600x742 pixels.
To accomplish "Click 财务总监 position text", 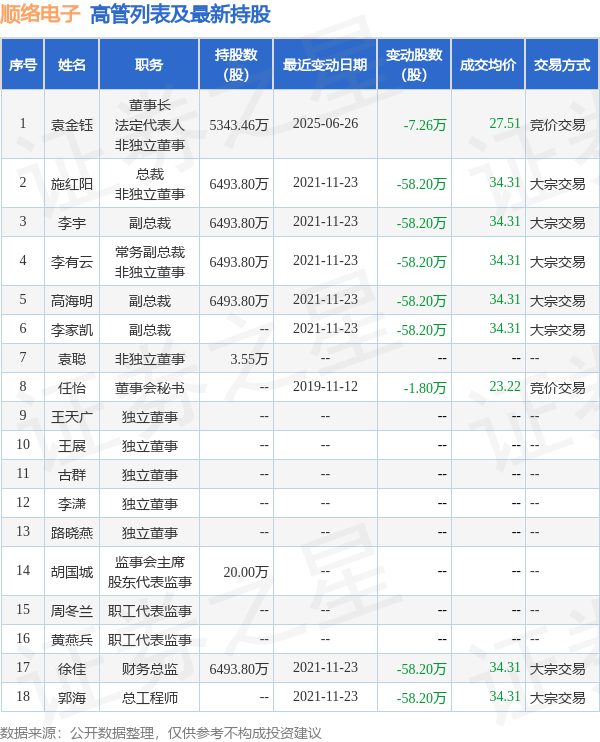I will click(x=150, y=669).
